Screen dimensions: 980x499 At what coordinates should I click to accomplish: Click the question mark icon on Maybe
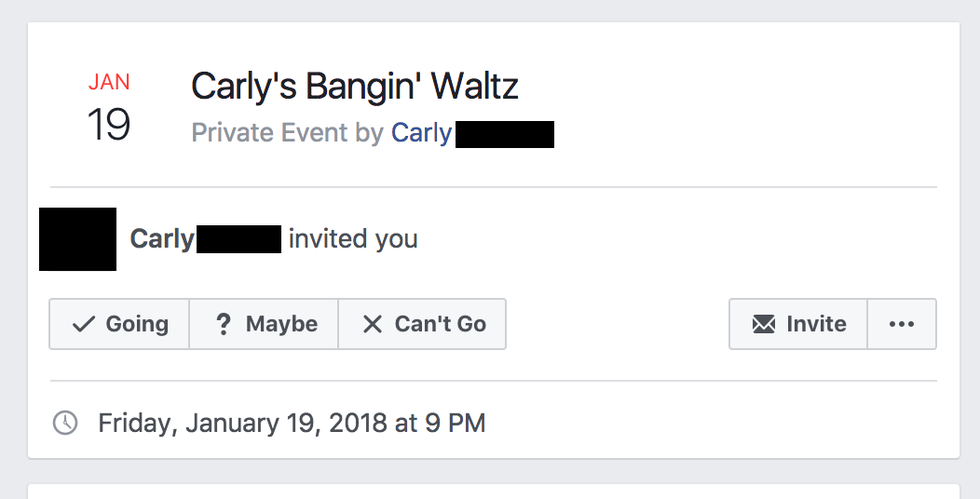pos(224,324)
